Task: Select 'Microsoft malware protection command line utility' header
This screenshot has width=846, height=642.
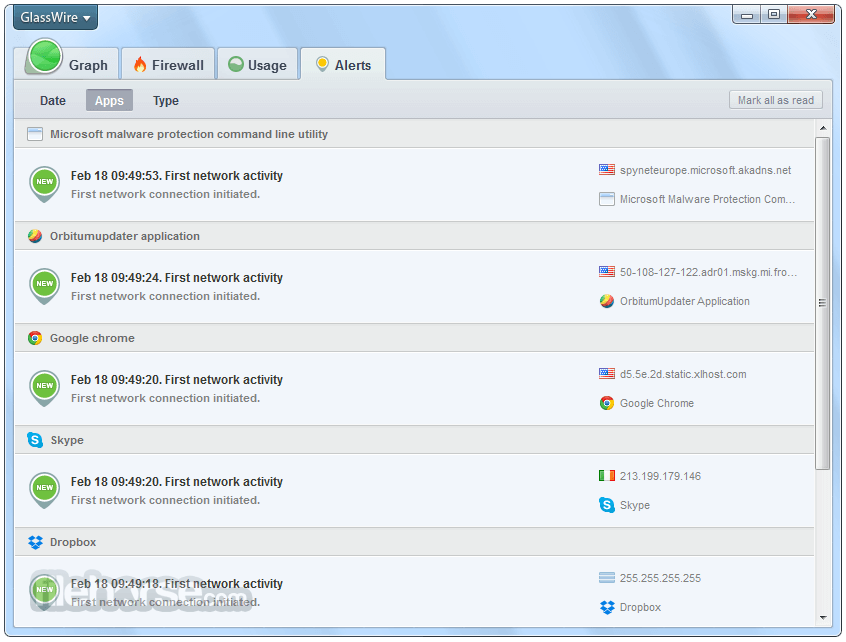Action: [189, 134]
